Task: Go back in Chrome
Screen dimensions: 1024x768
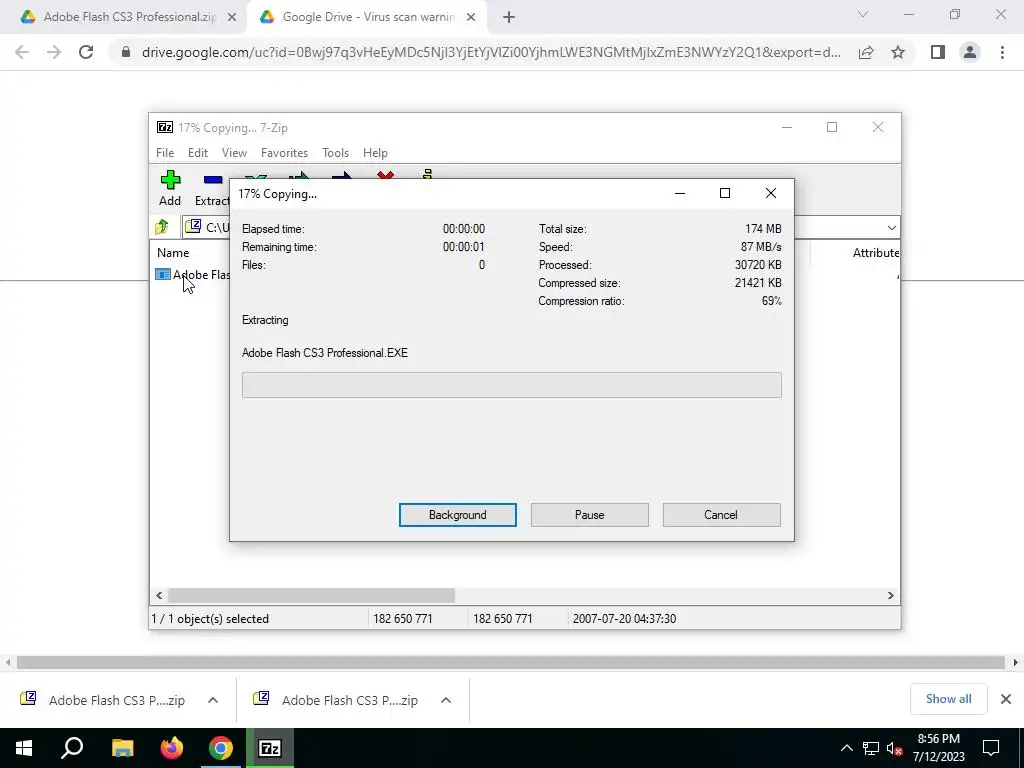Action: pyautogui.click(x=22, y=52)
